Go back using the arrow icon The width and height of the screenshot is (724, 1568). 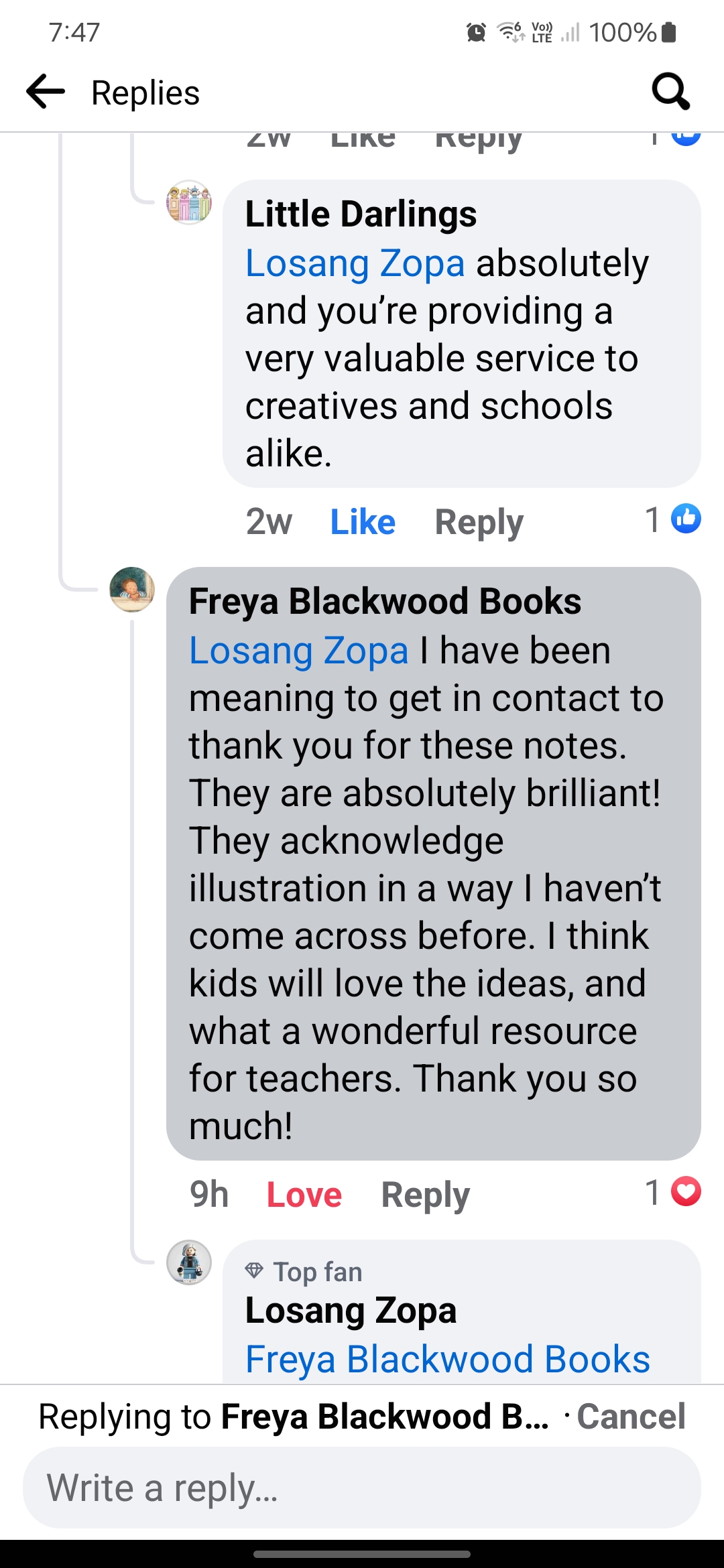[x=46, y=91]
